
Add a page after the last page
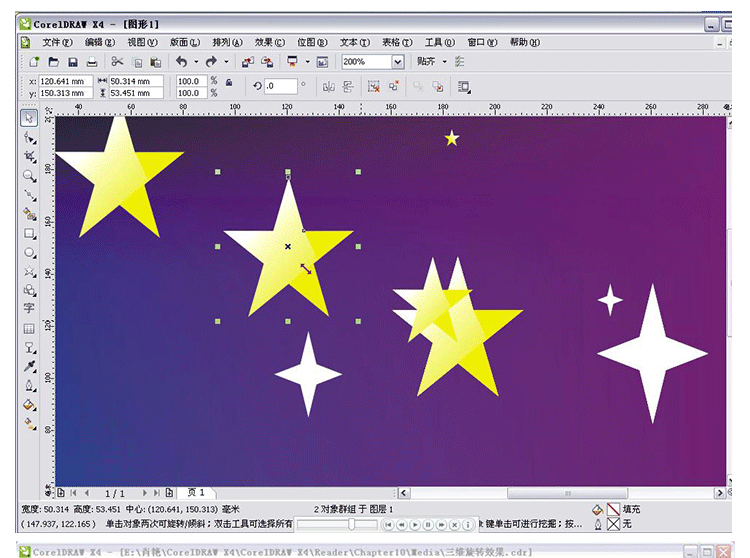[x=169, y=492]
